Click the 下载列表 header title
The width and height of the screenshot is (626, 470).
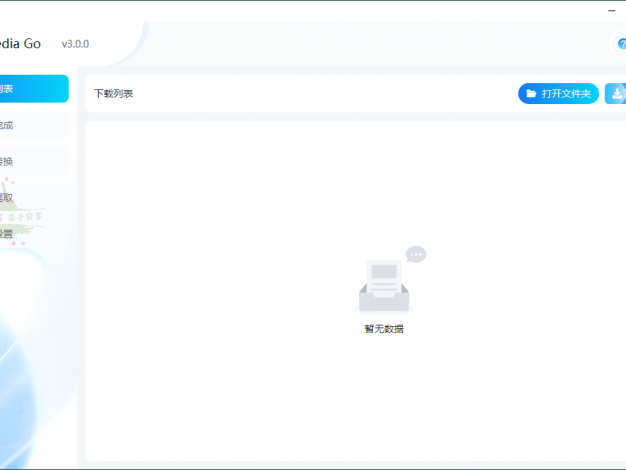[113, 94]
